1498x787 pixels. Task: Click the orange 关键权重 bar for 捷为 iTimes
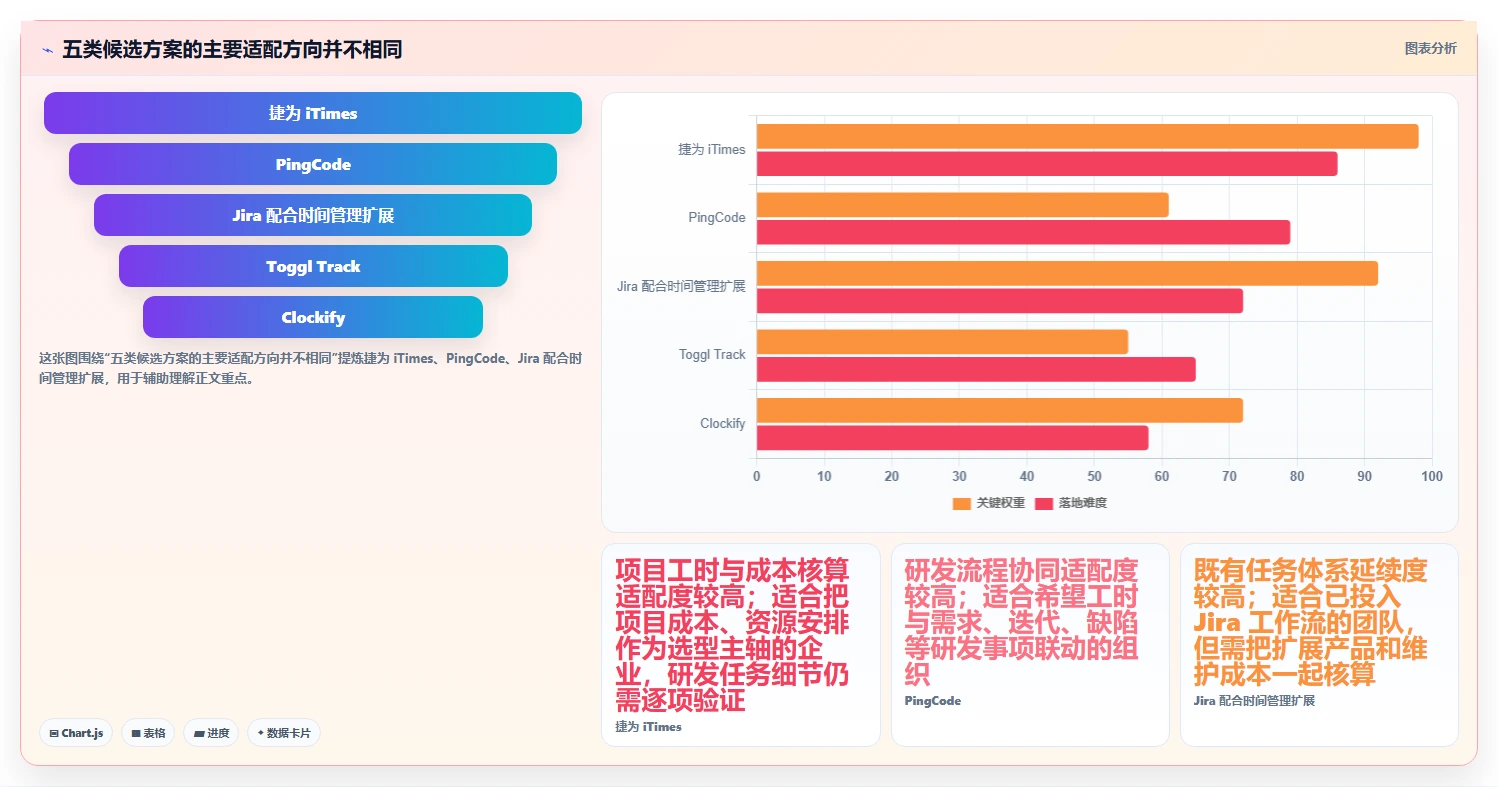[x=1087, y=136]
